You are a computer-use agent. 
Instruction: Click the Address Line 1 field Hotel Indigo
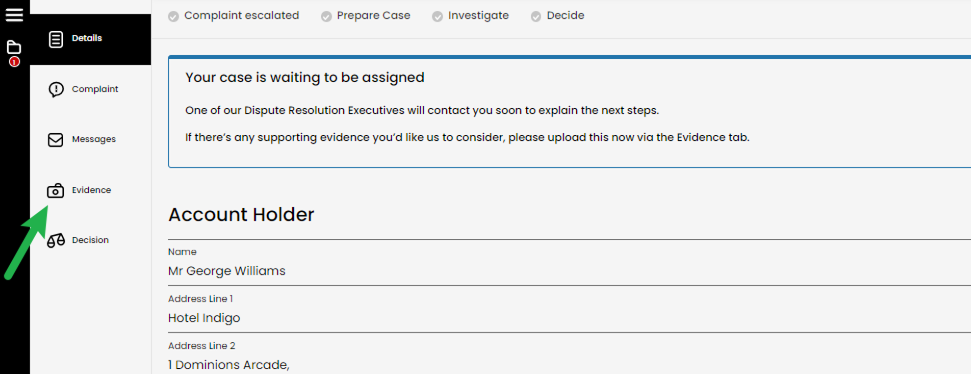pos(569,310)
